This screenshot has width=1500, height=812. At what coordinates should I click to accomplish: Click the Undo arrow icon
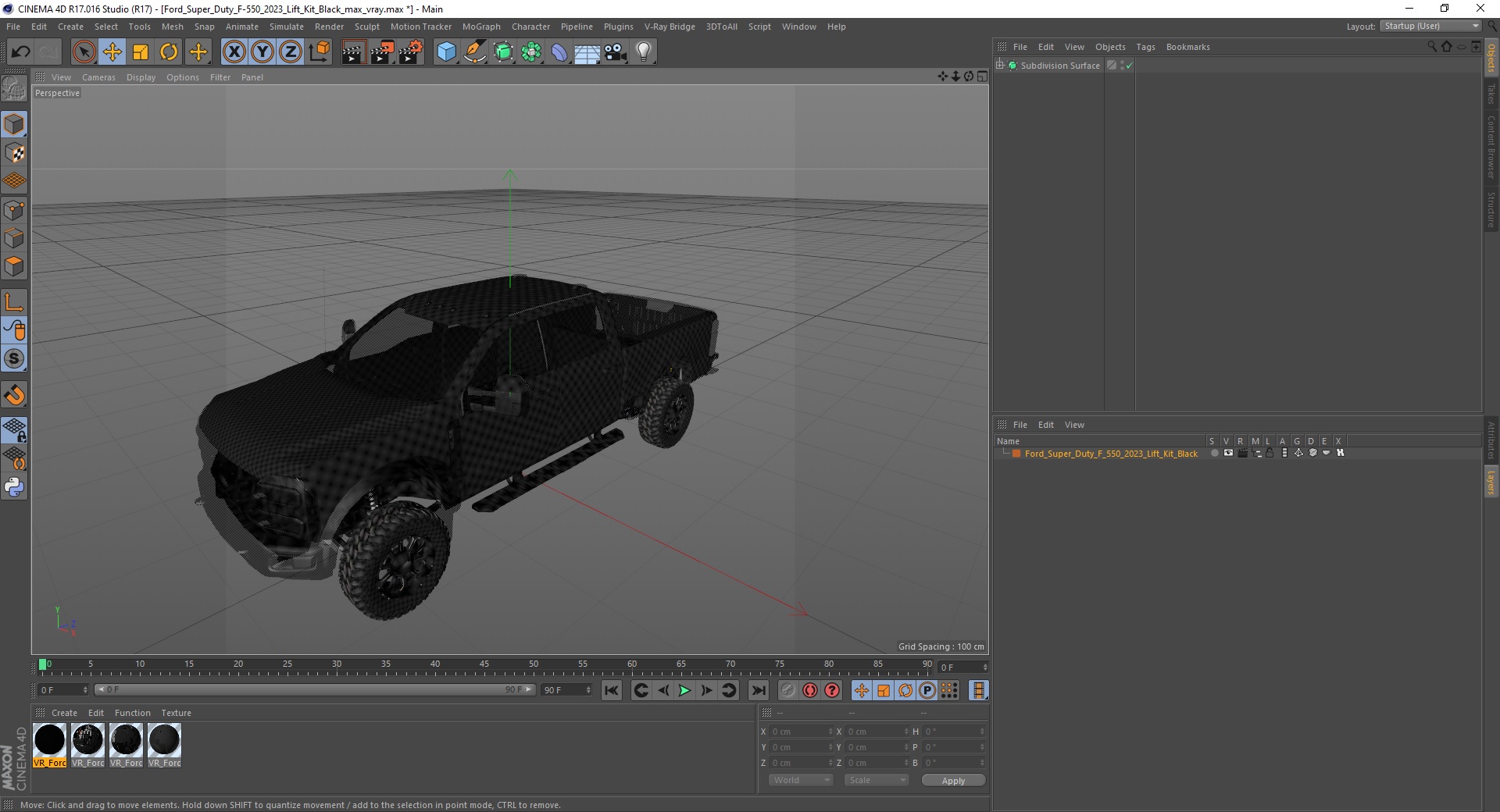pos(20,52)
